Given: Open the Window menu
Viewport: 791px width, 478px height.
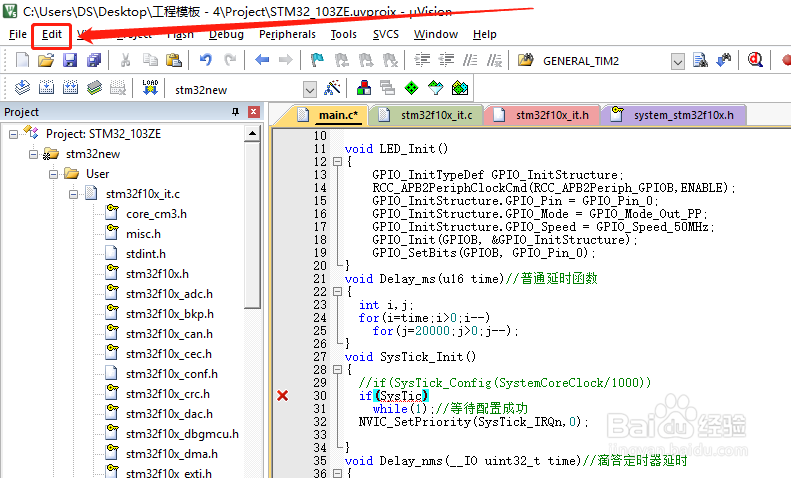Looking at the screenshot, I should [x=436, y=34].
